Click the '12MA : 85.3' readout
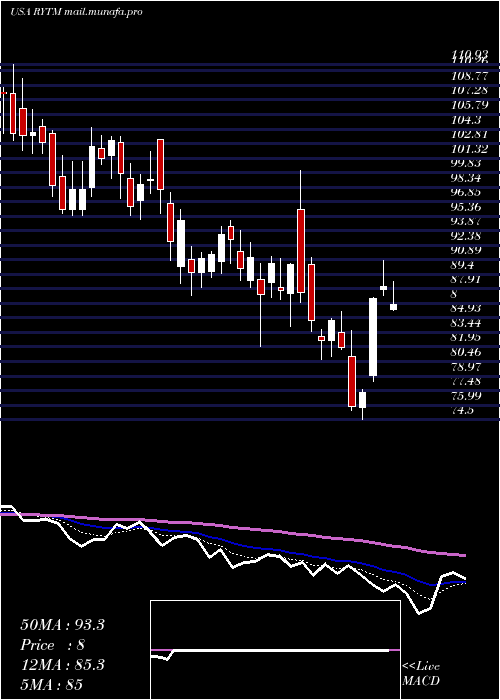The width and height of the screenshot is (500, 700). click(x=62, y=665)
